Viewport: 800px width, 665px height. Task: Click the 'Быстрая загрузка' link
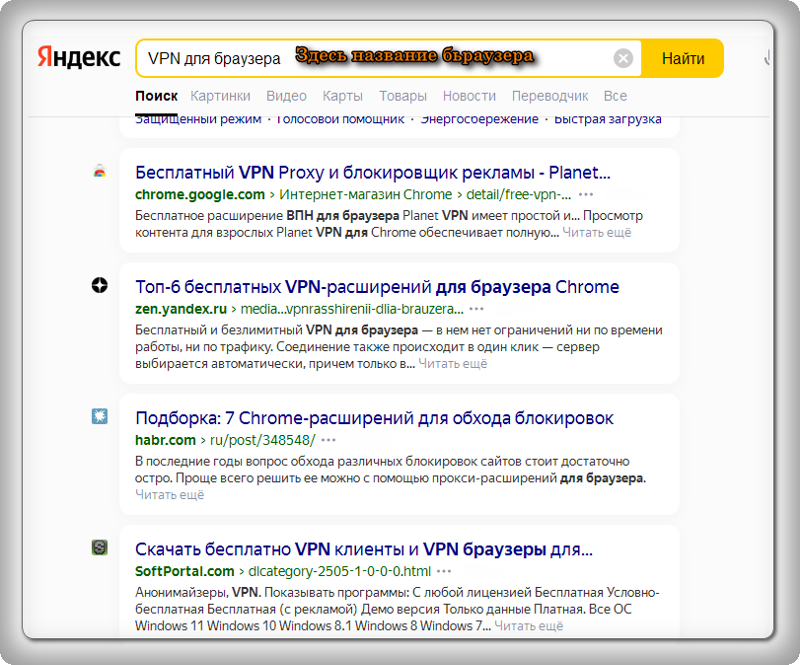(608, 119)
